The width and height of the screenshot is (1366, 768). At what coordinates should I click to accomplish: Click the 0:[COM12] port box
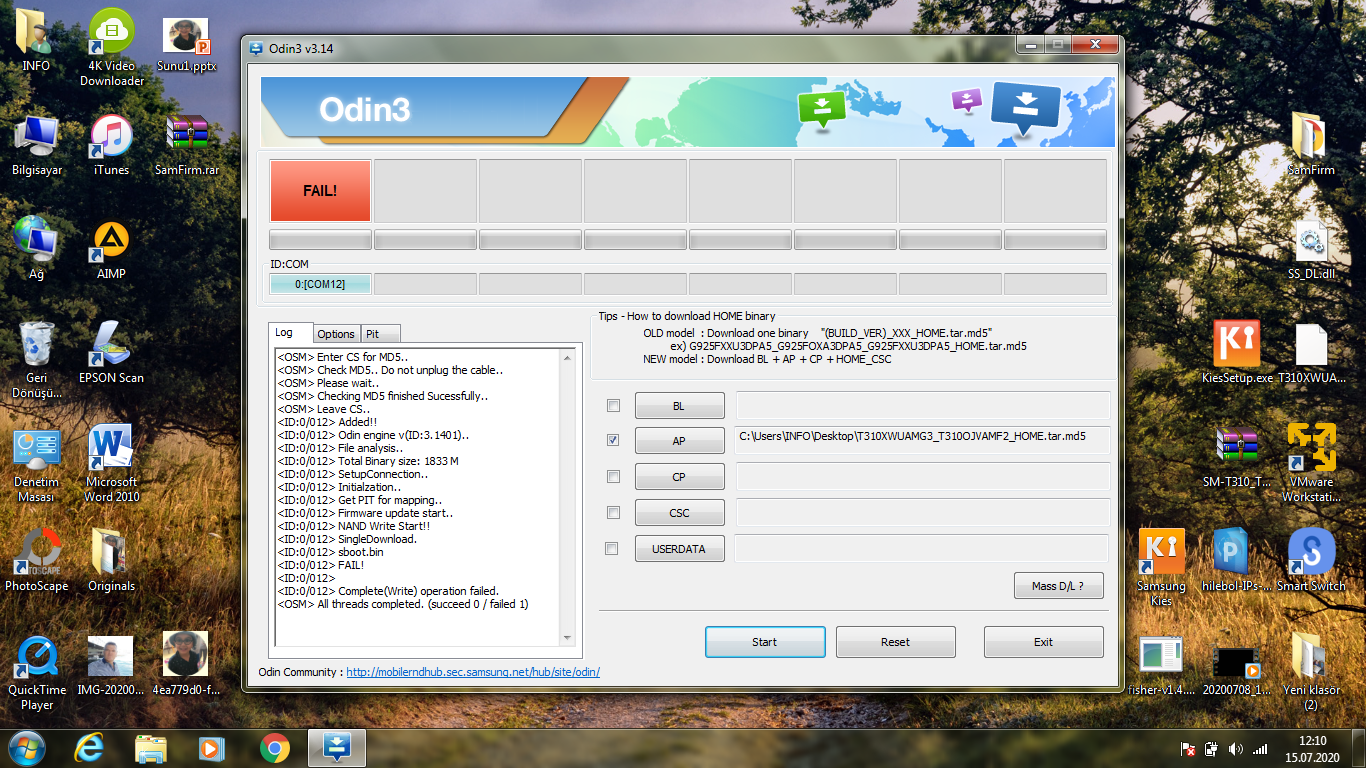(320, 284)
